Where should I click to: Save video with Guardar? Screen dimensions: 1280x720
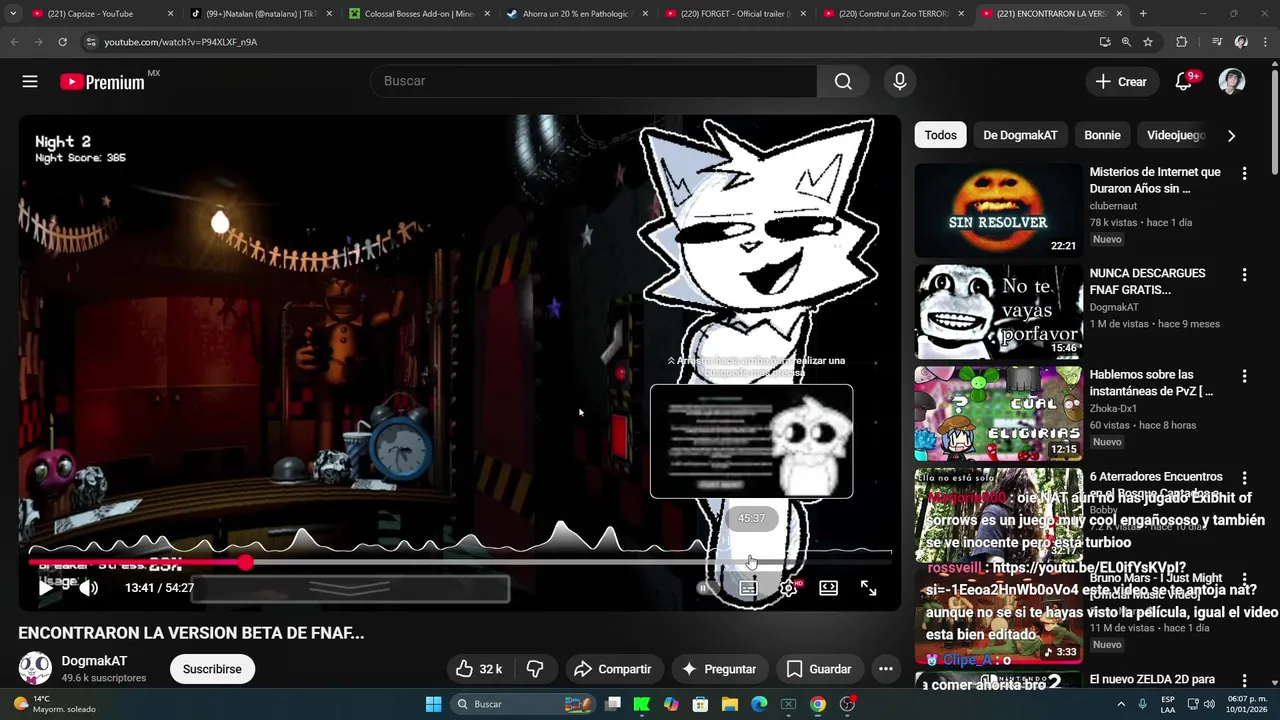pos(819,669)
